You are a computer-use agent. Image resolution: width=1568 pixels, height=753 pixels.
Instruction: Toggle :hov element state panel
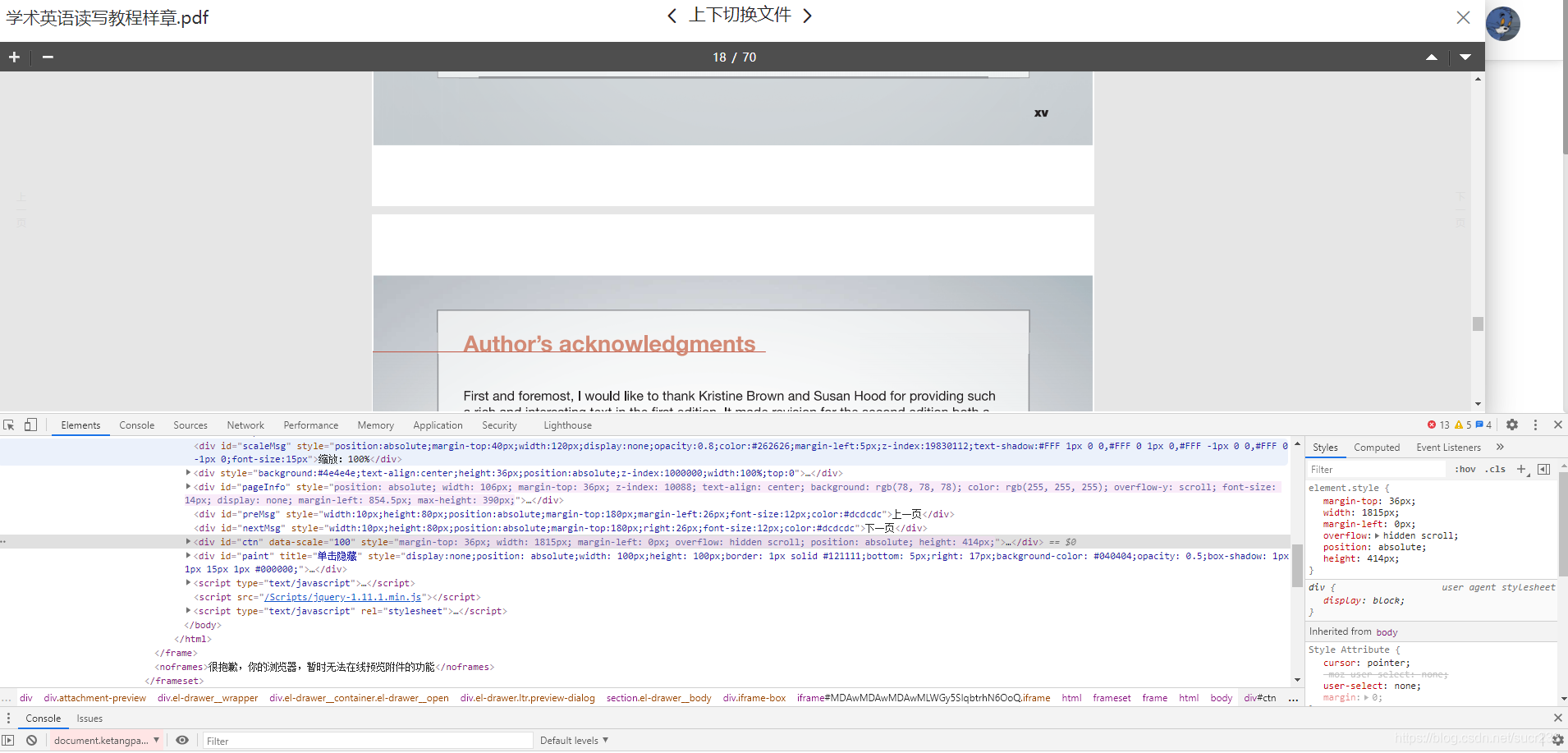tap(1465, 469)
